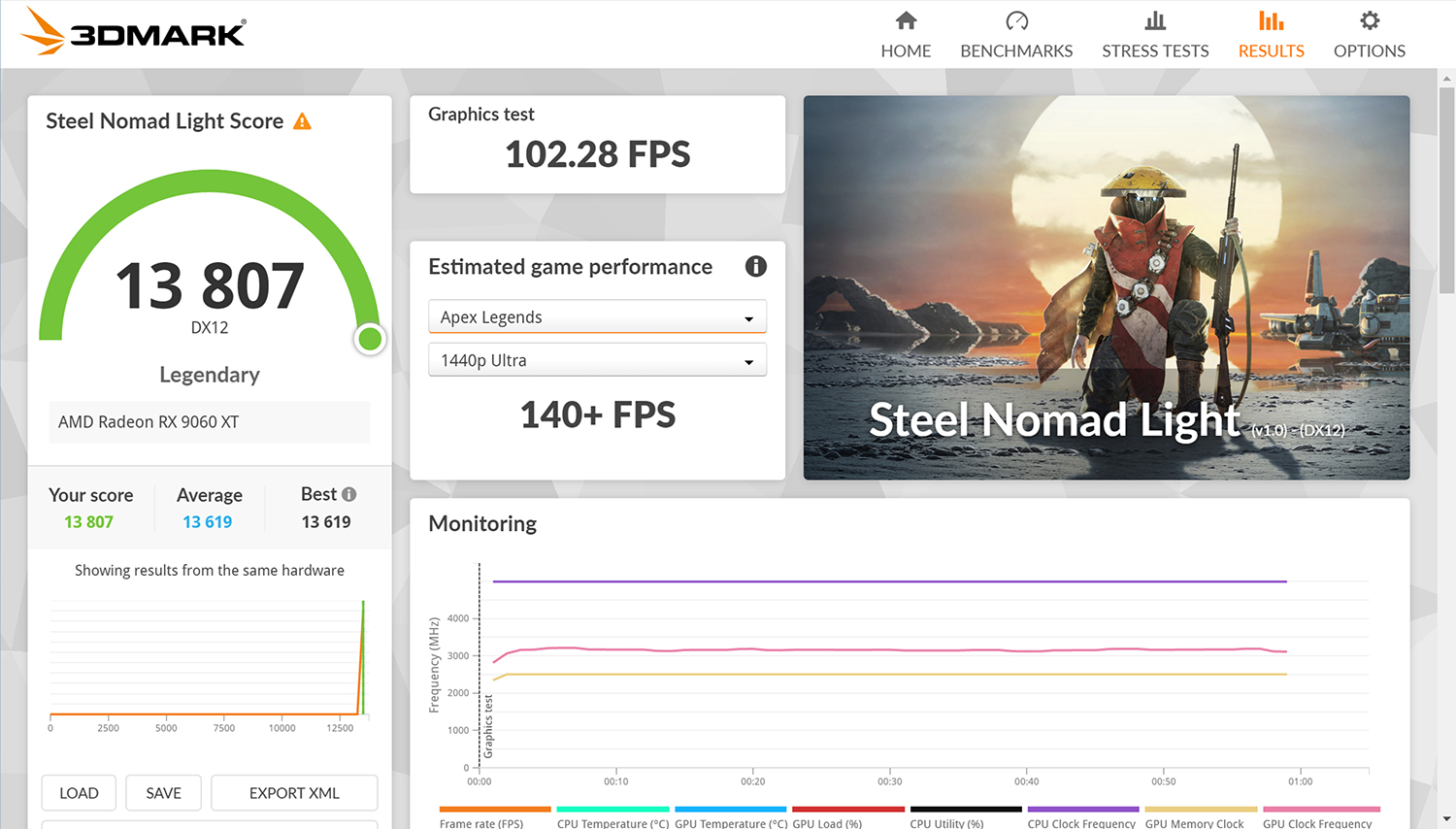This screenshot has width=1456, height=829.
Task: Click the EXPORT XML button
Action: 294,793
